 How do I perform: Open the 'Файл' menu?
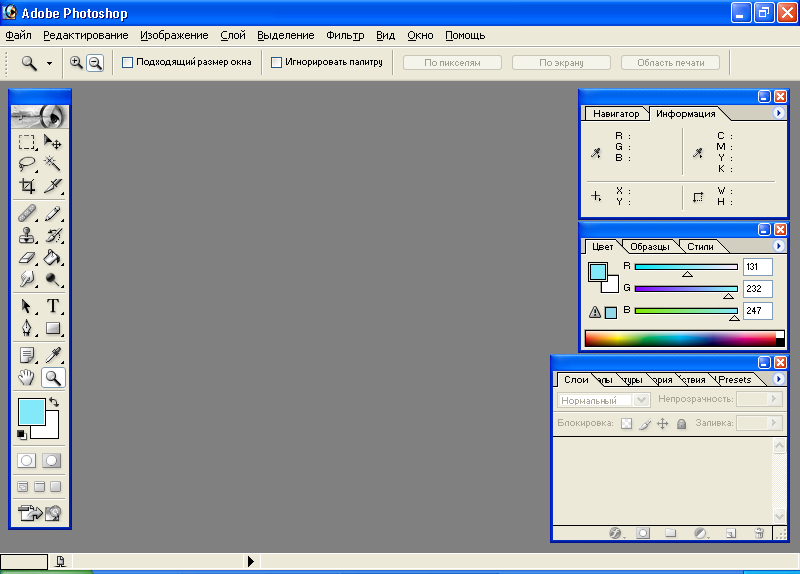click(x=18, y=35)
